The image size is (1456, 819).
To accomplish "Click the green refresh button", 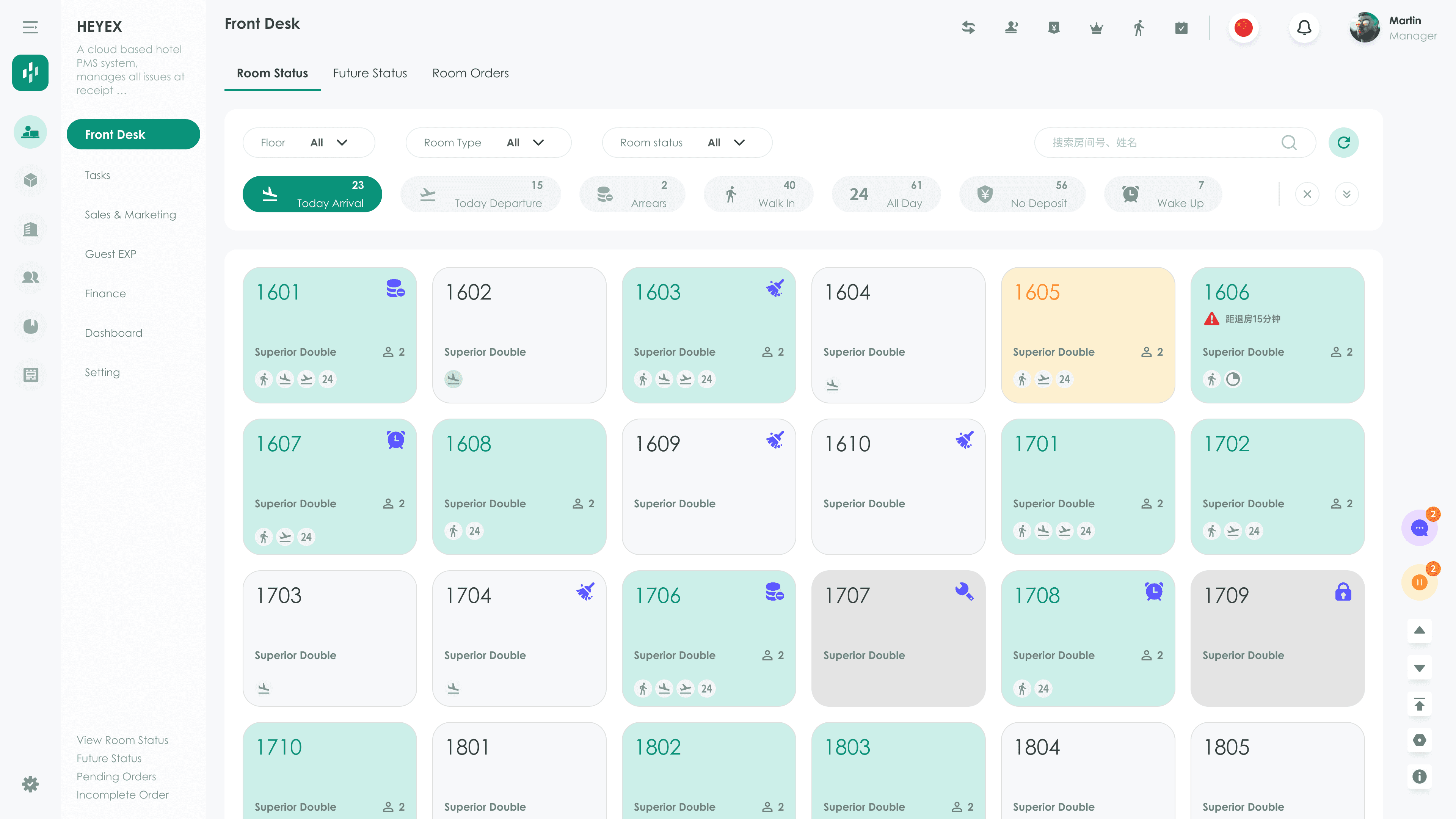I will pyautogui.click(x=1343, y=143).
